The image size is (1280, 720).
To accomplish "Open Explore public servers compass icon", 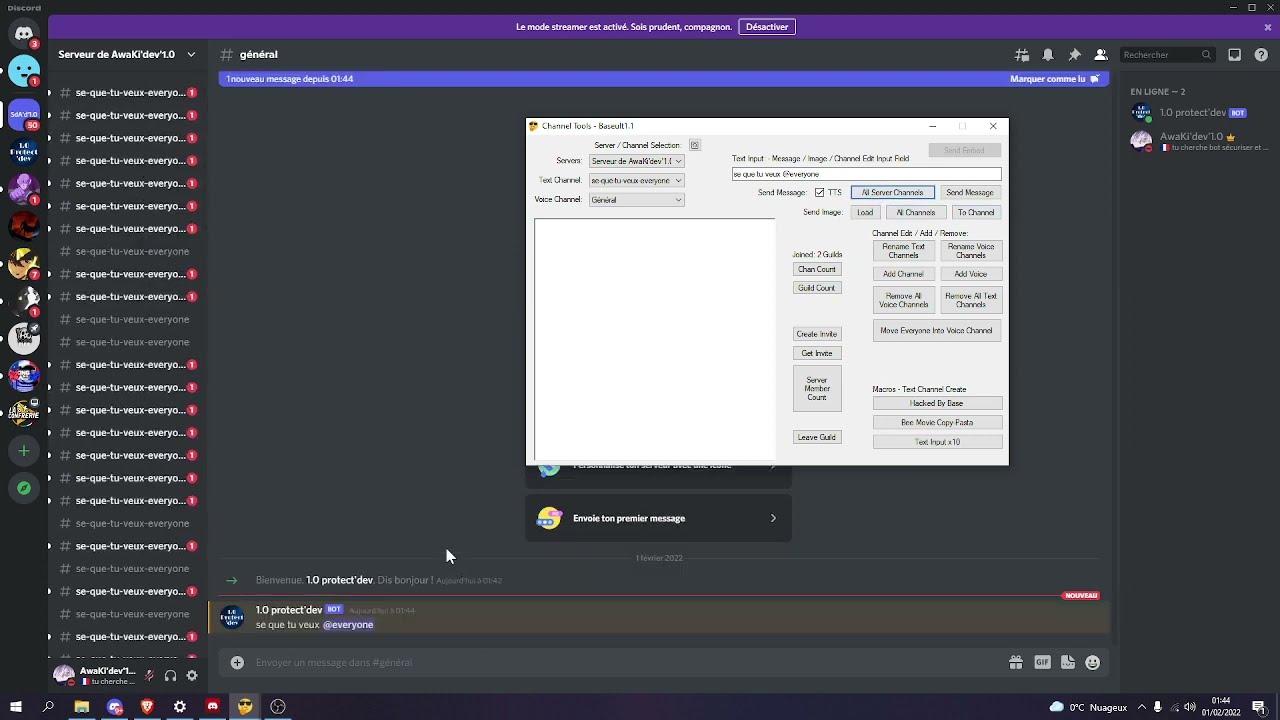I will coord(24,488).
